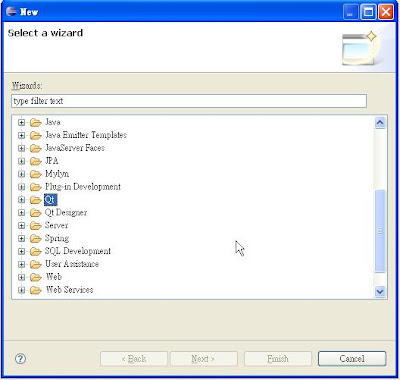Screen dimensions: 400x380
Task: Select Java Emitter Templates category
Action: [86, 135]
